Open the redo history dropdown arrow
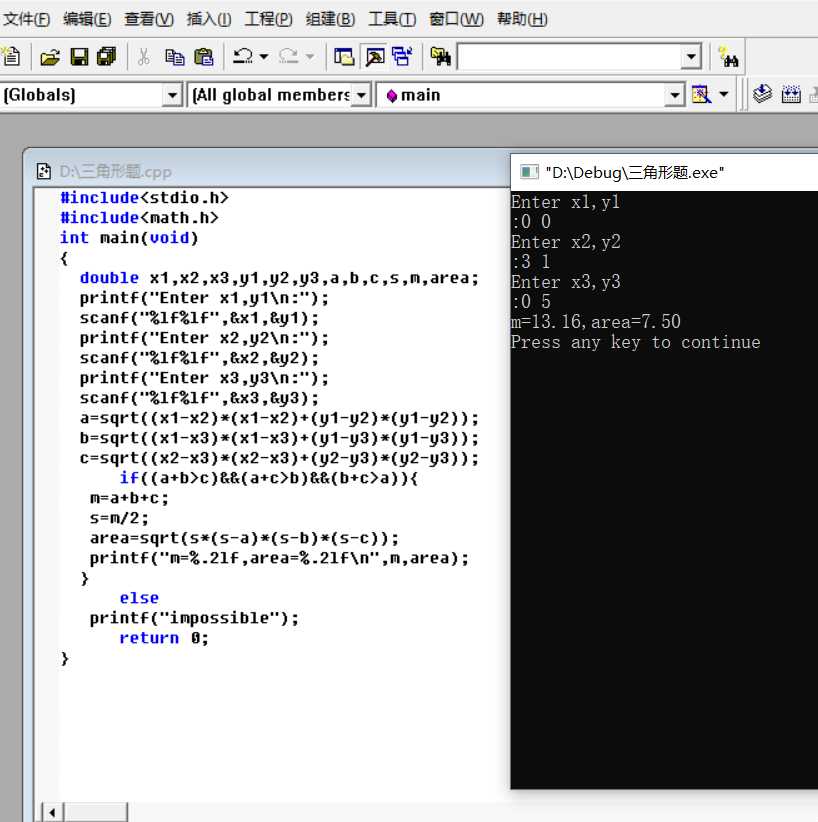 (310, 56)
